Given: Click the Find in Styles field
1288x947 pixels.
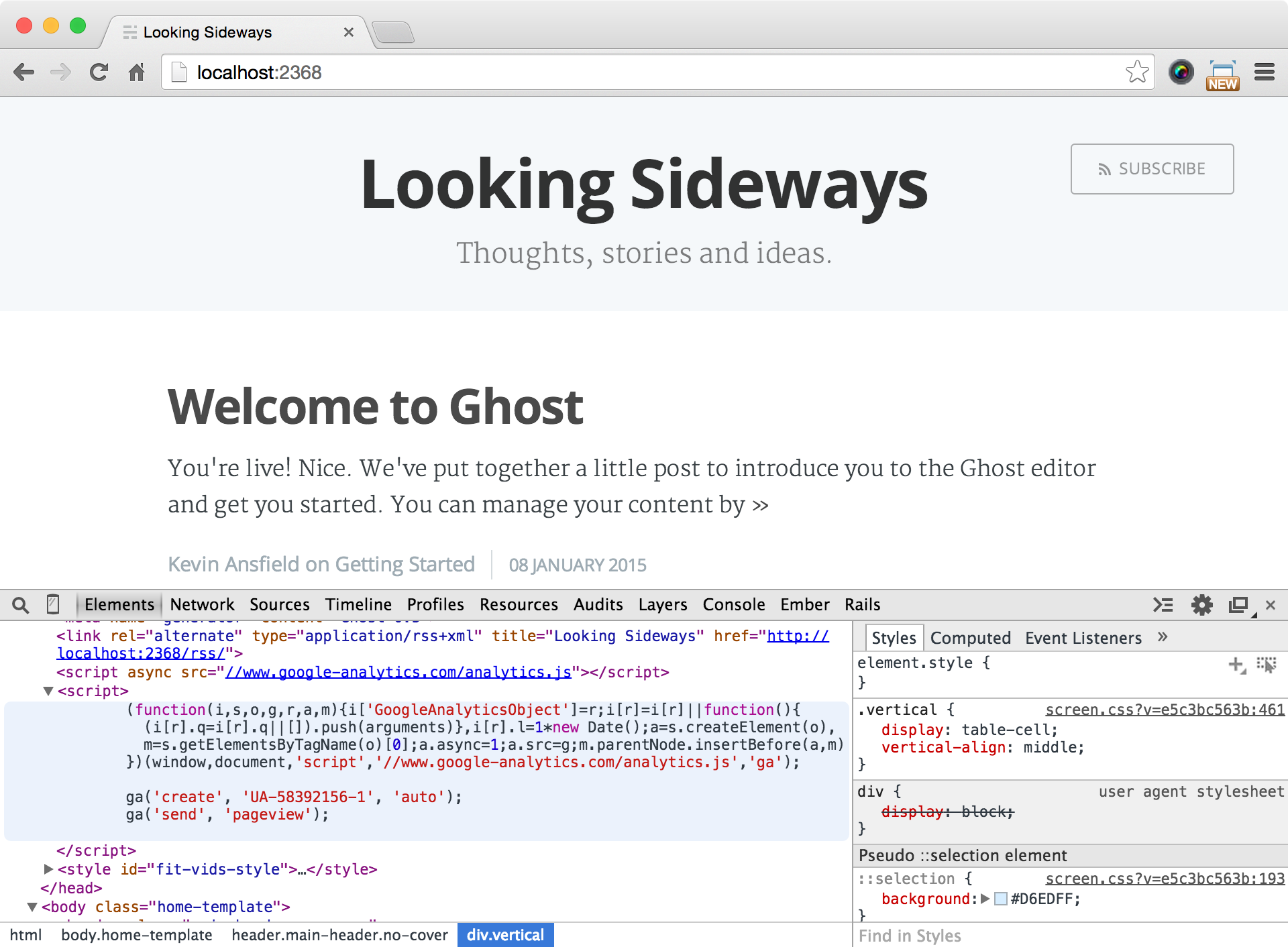Looking at the screenshot, I should coord(1071,936).
